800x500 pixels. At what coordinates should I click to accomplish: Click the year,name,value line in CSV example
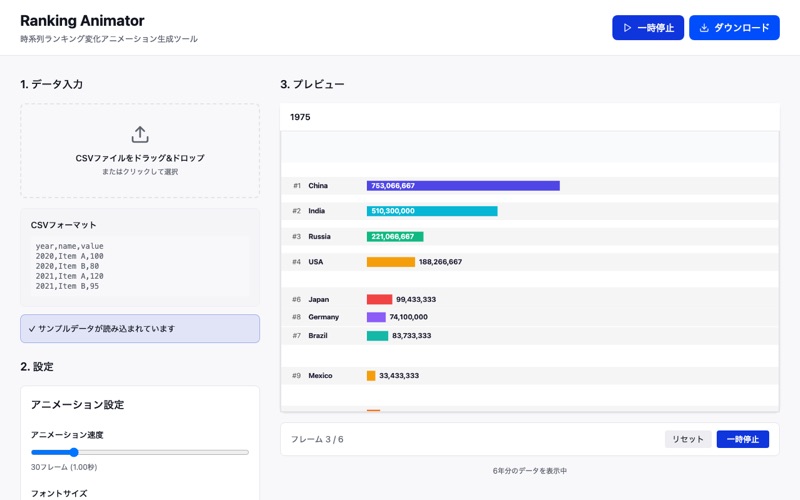click(x=69, y=246)
